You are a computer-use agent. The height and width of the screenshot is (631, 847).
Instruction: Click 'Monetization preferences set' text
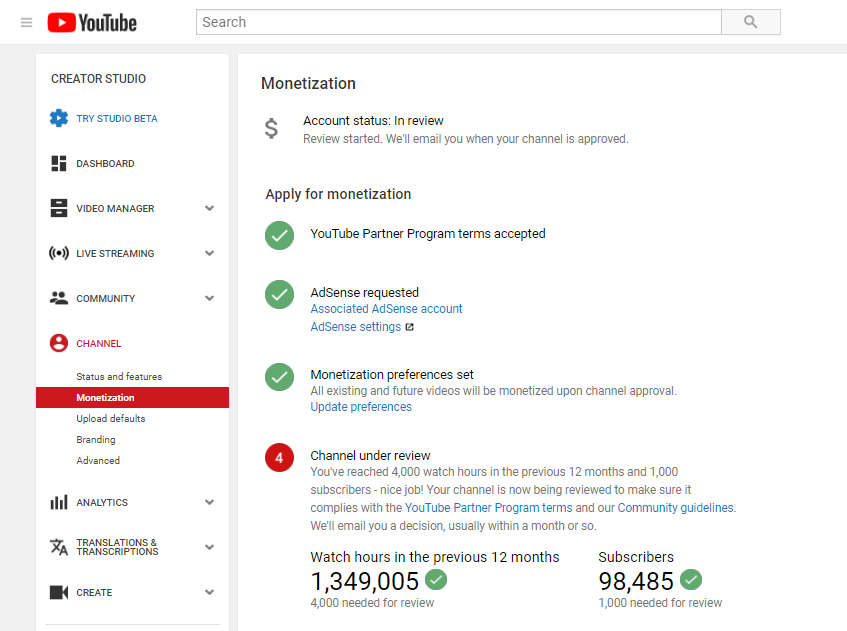tap(392, 374)
